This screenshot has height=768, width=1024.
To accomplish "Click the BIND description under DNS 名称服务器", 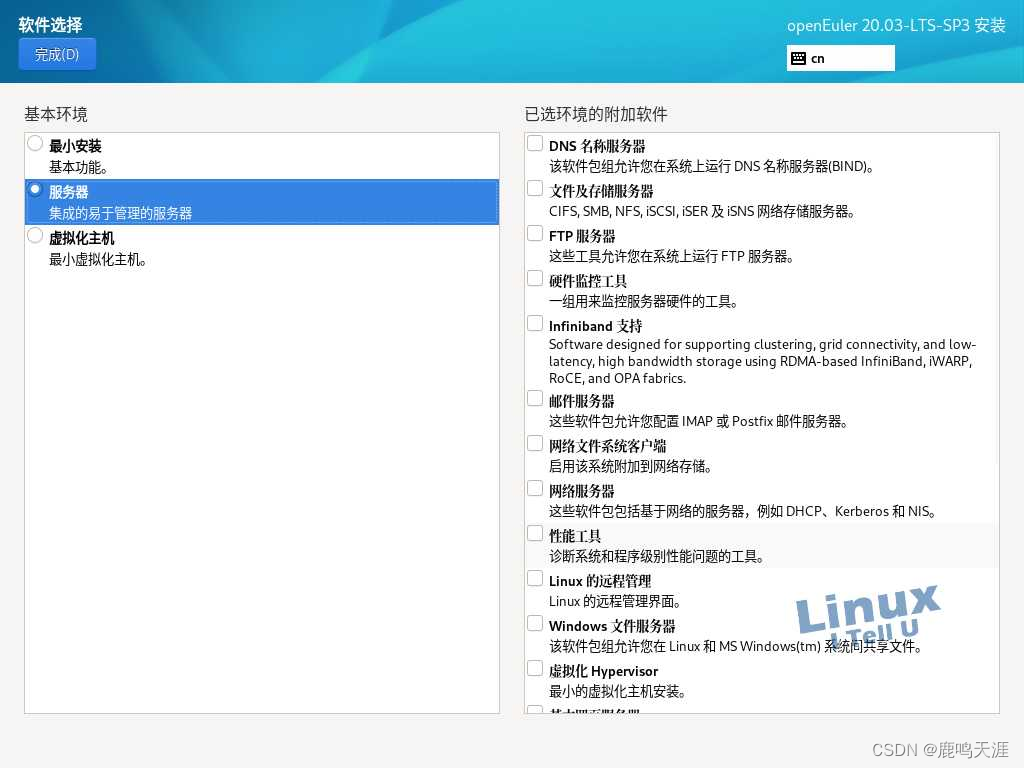I will point(711,167).
